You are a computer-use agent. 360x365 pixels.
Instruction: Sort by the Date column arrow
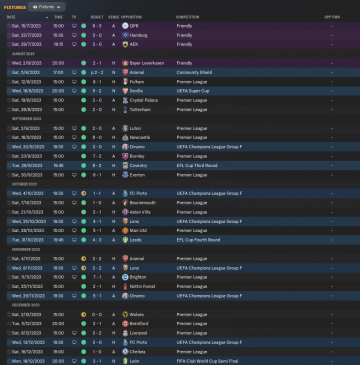(x=47, y=17)
